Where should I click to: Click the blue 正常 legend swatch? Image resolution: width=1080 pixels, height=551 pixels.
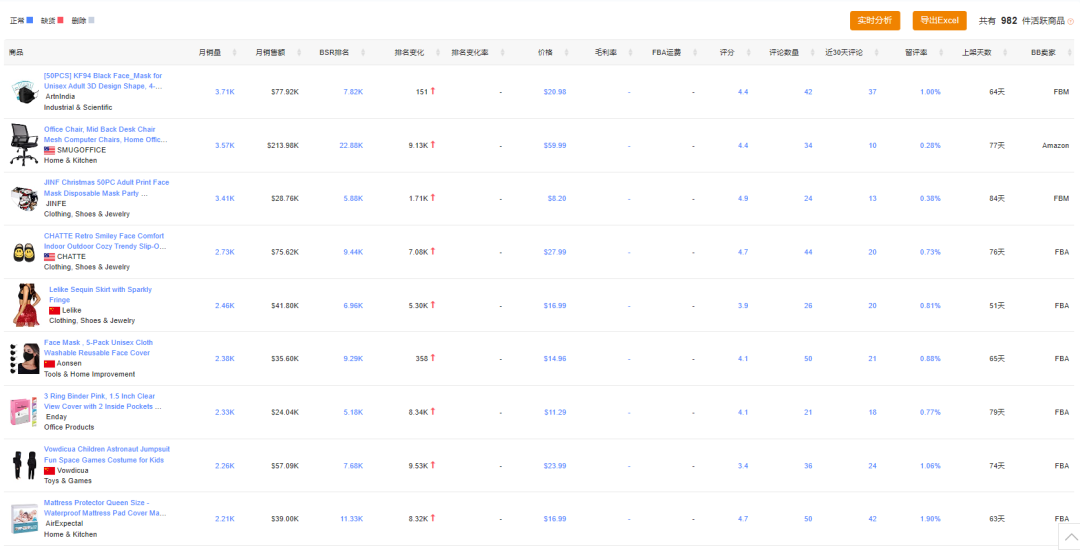[x=30, y=20]
